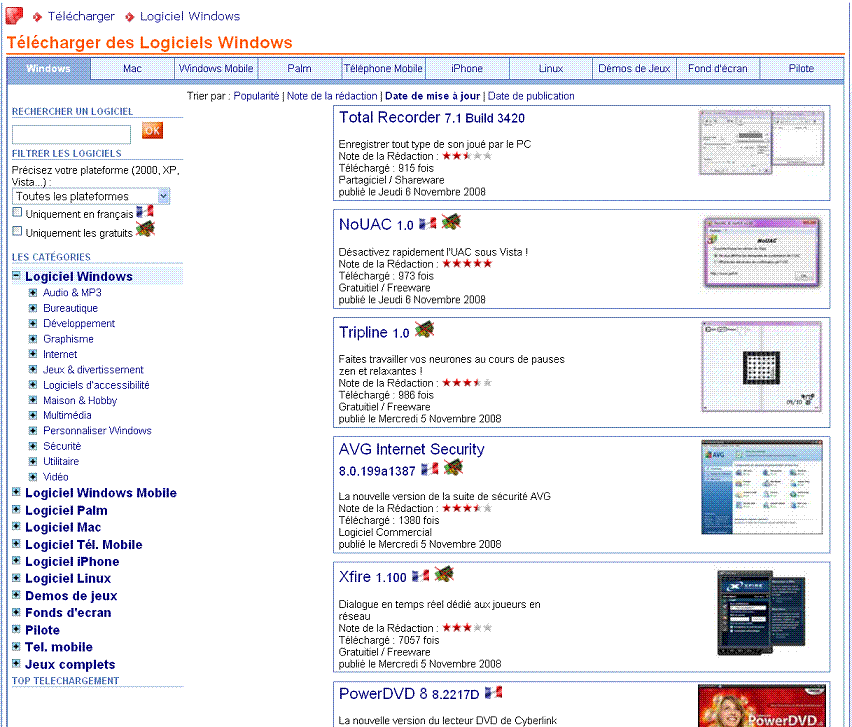Select the Windows tab

(48, 68)
